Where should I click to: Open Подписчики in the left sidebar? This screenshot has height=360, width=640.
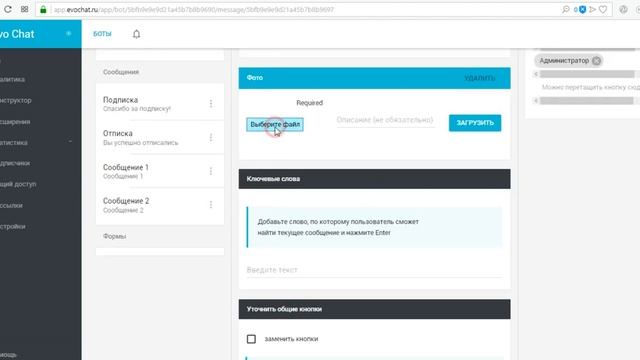pyautogui.click(x=15, y=163)
